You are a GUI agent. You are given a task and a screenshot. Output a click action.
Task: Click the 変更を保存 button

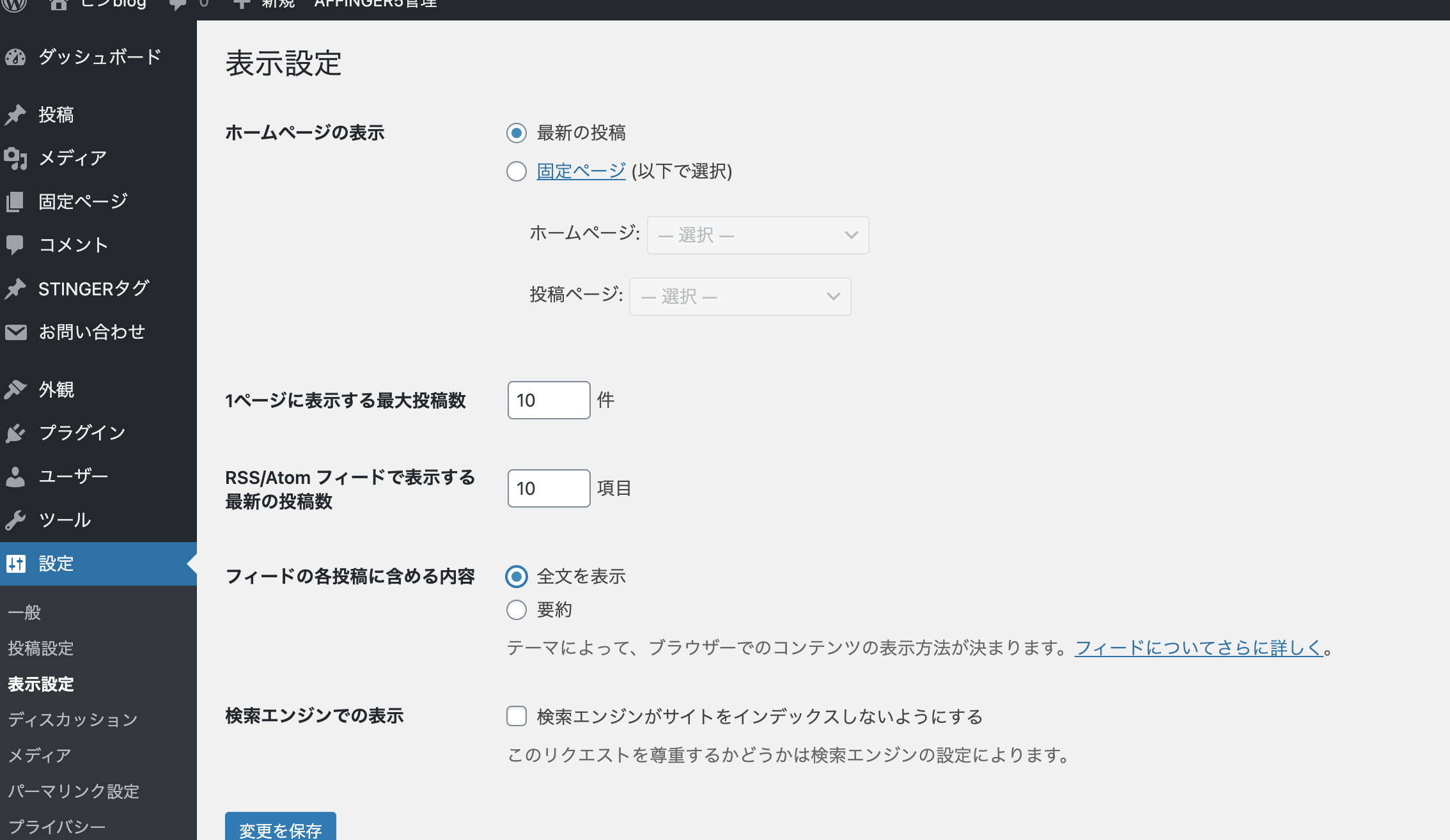point(280,828)
